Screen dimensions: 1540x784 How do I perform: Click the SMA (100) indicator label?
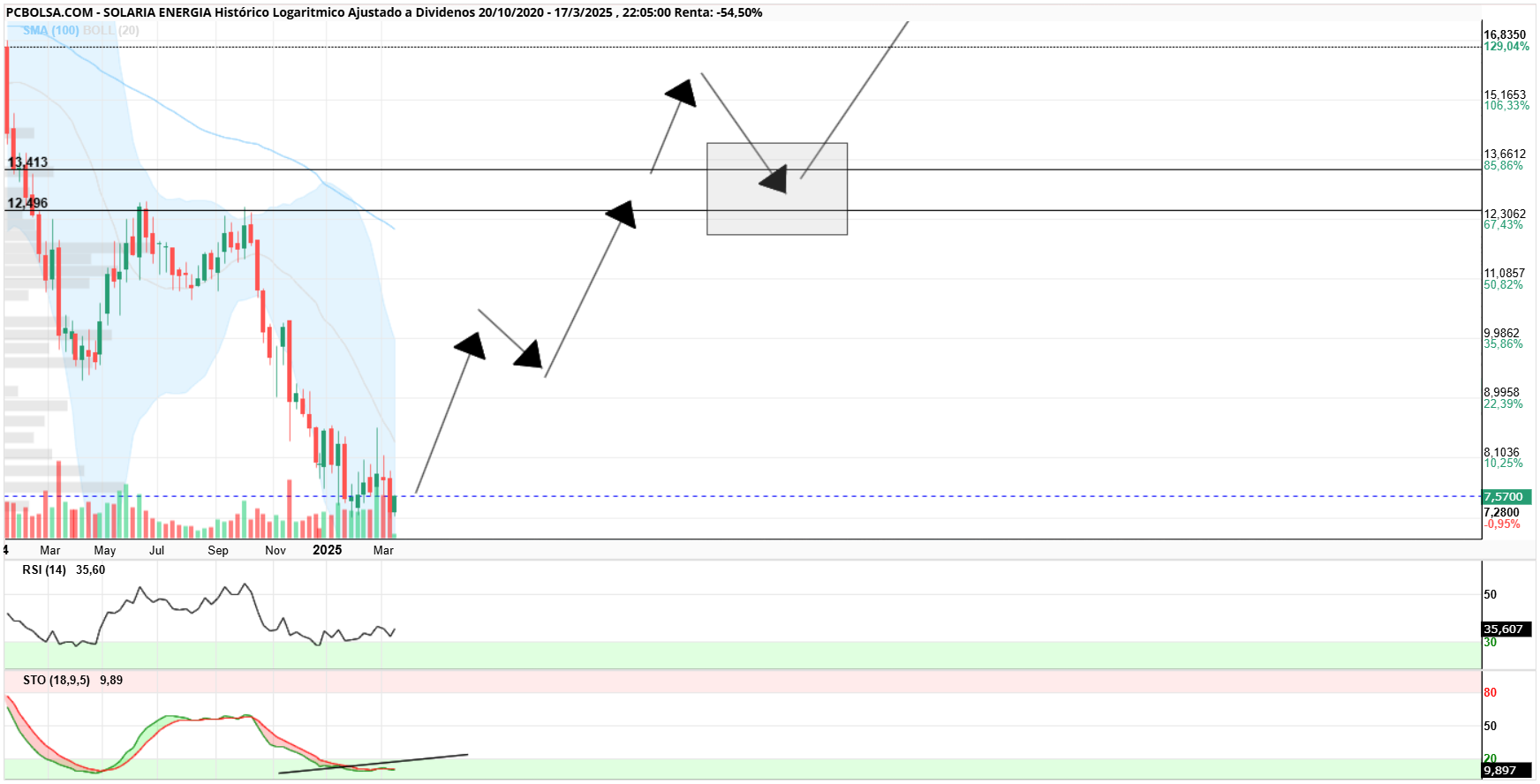[51, 30]
